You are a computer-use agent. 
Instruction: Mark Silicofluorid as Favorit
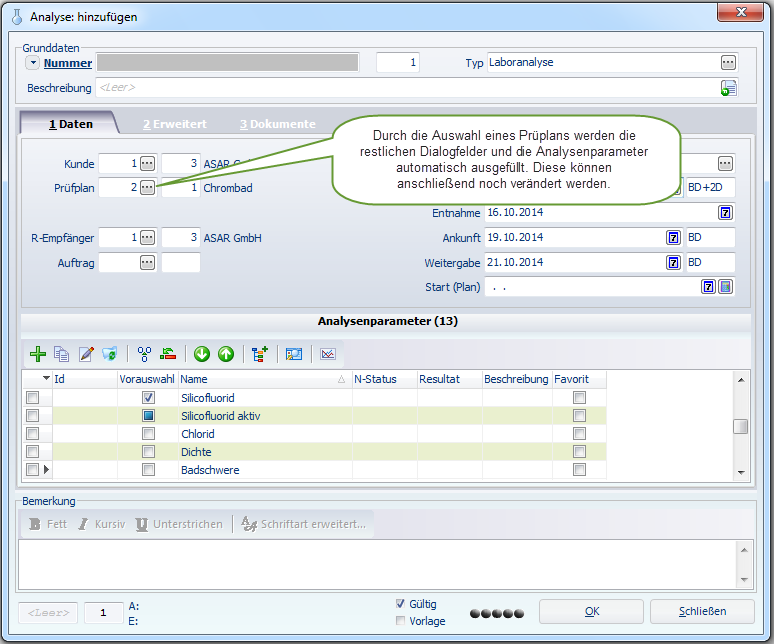[580, 397]
